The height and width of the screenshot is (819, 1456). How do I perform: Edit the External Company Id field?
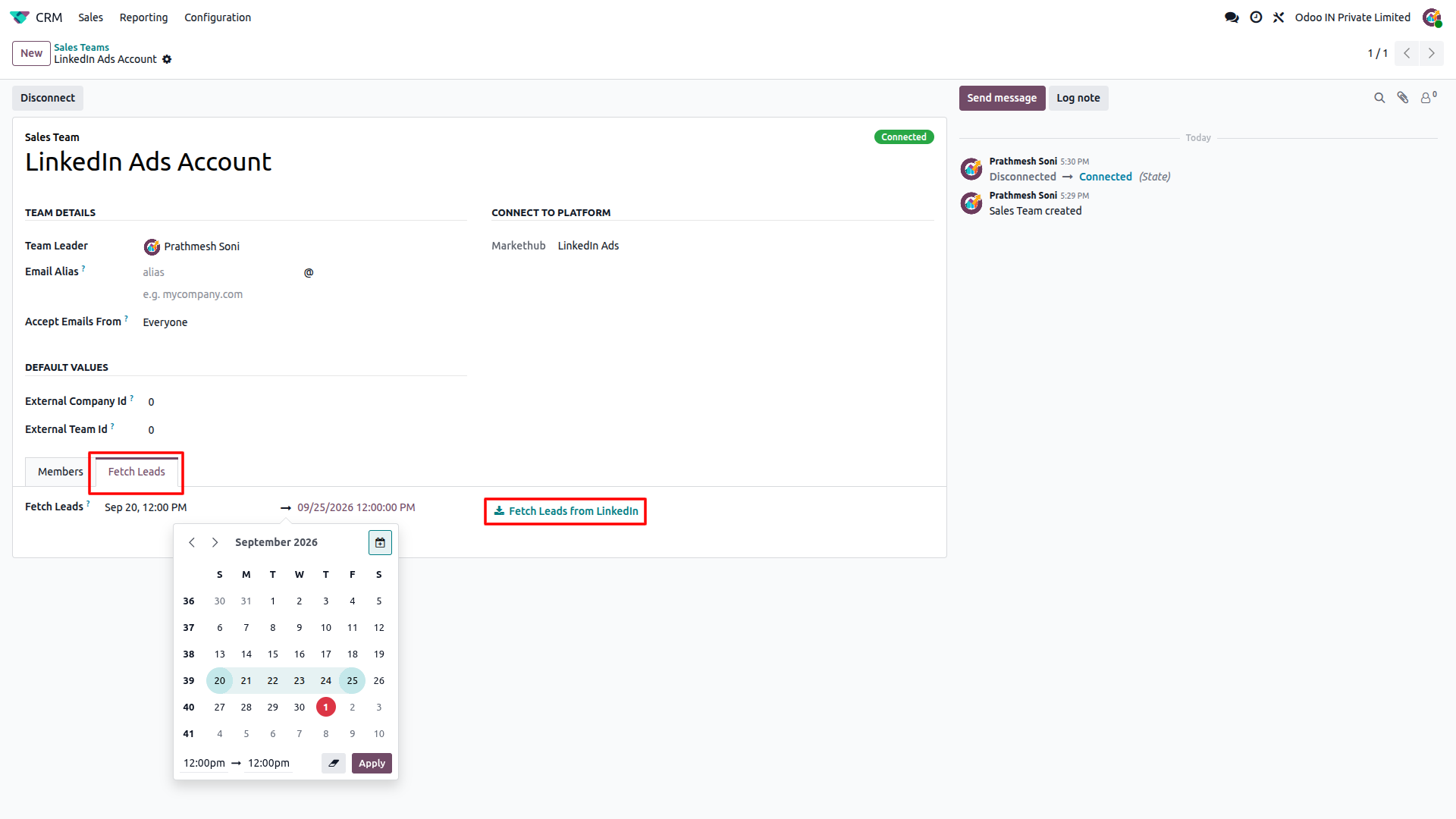(306, 402)
